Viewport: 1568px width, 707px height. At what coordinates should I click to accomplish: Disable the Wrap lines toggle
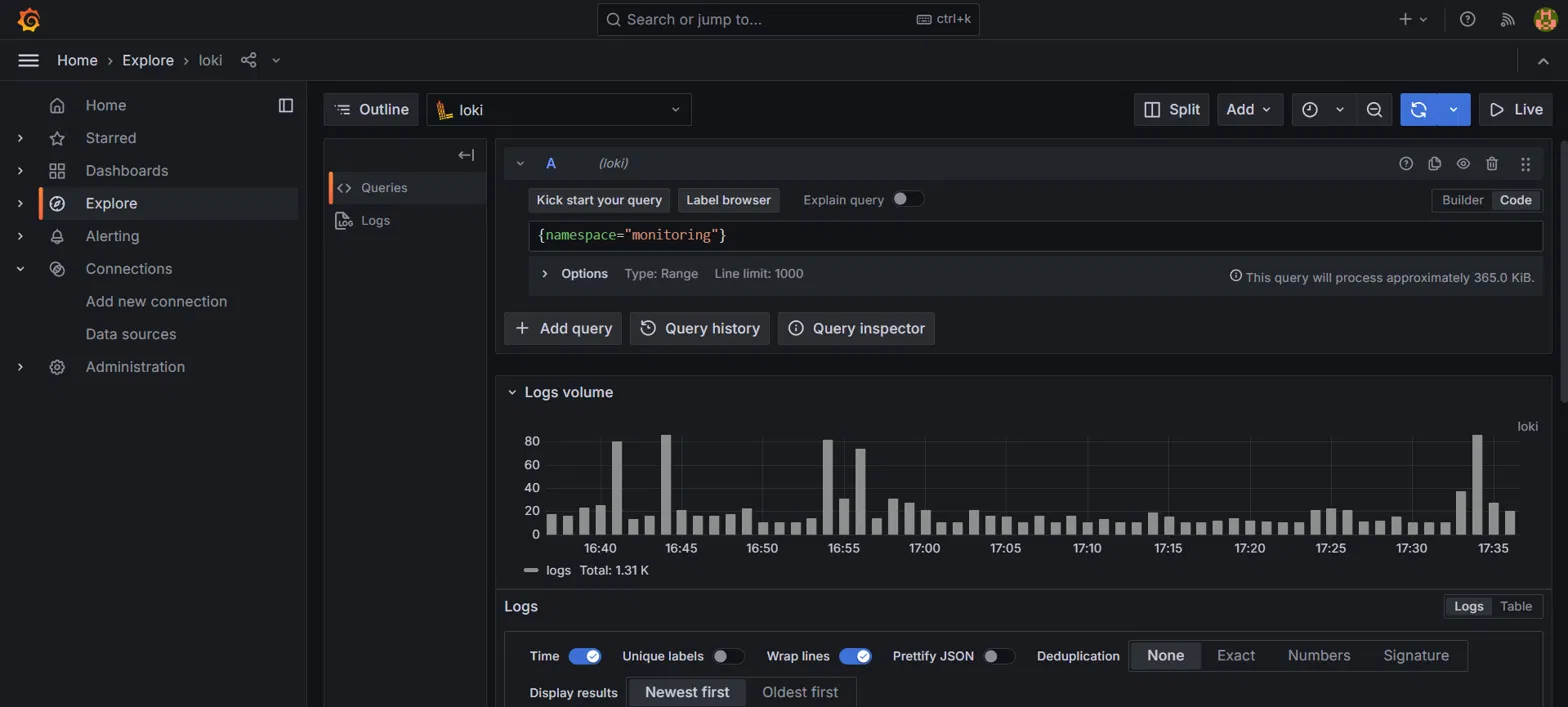click(855, 656)
